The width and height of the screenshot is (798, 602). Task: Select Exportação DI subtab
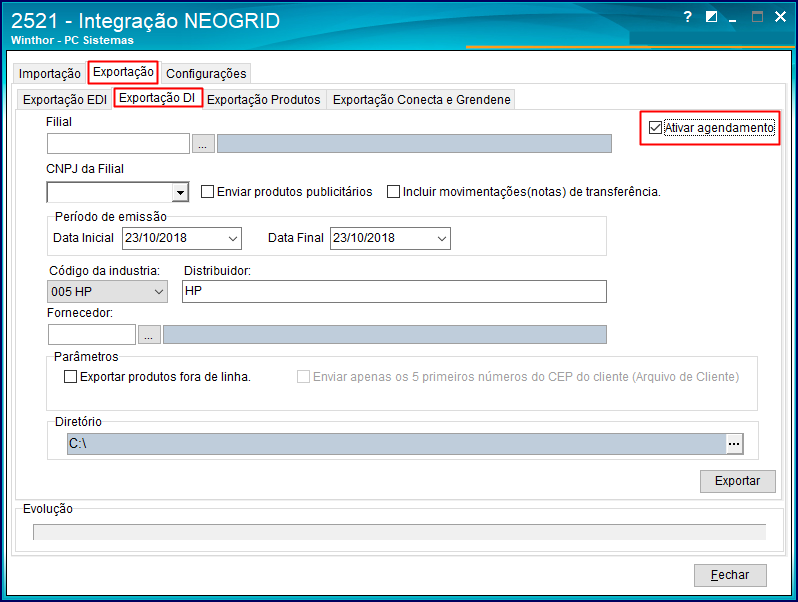pyautogui.click(x=157, y=98)
